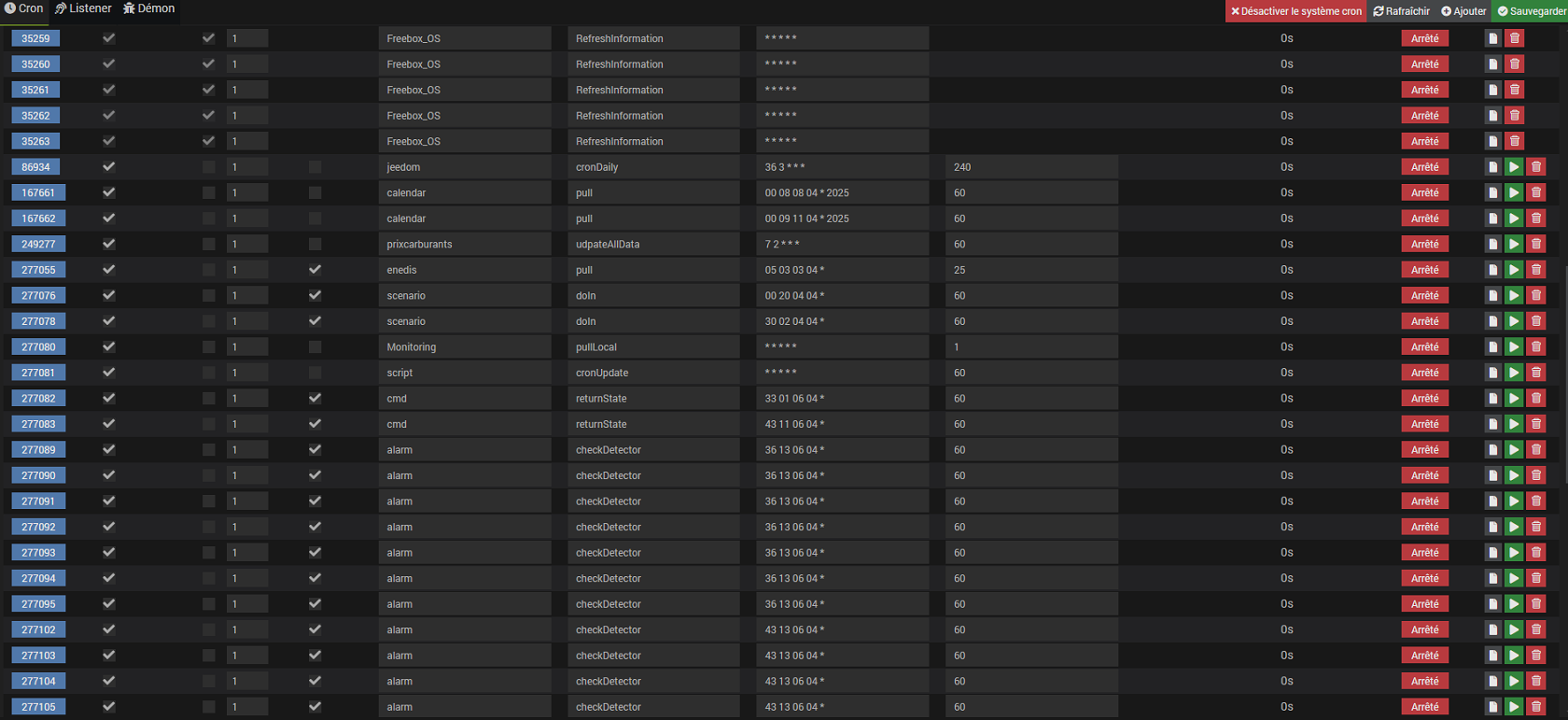
Task: Run cron 86934 with the green play icon
Action: pyautogui.click(x=1514, y=167)
